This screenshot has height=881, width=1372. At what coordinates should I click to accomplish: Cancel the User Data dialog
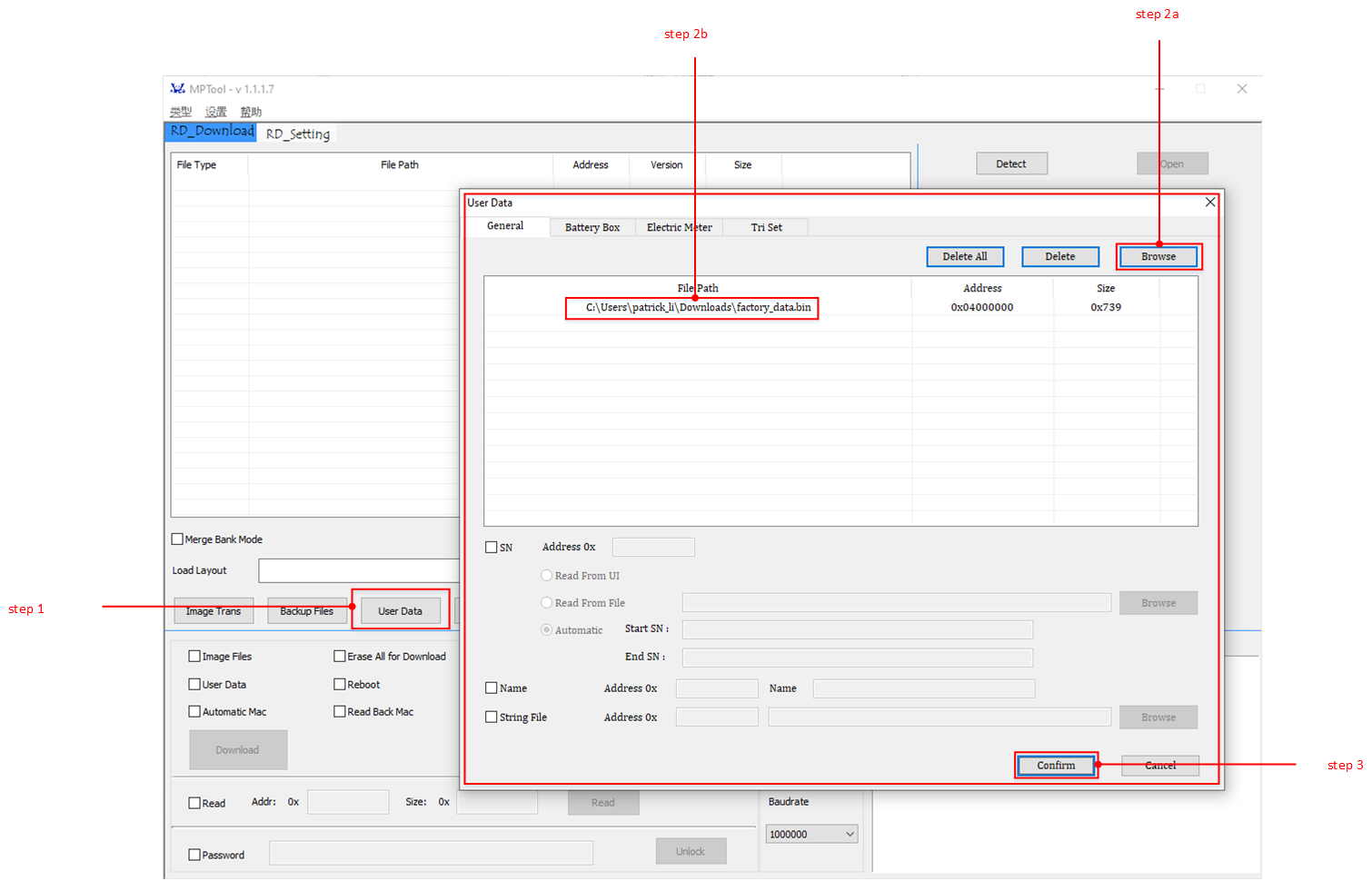(x=1159, y=766)
